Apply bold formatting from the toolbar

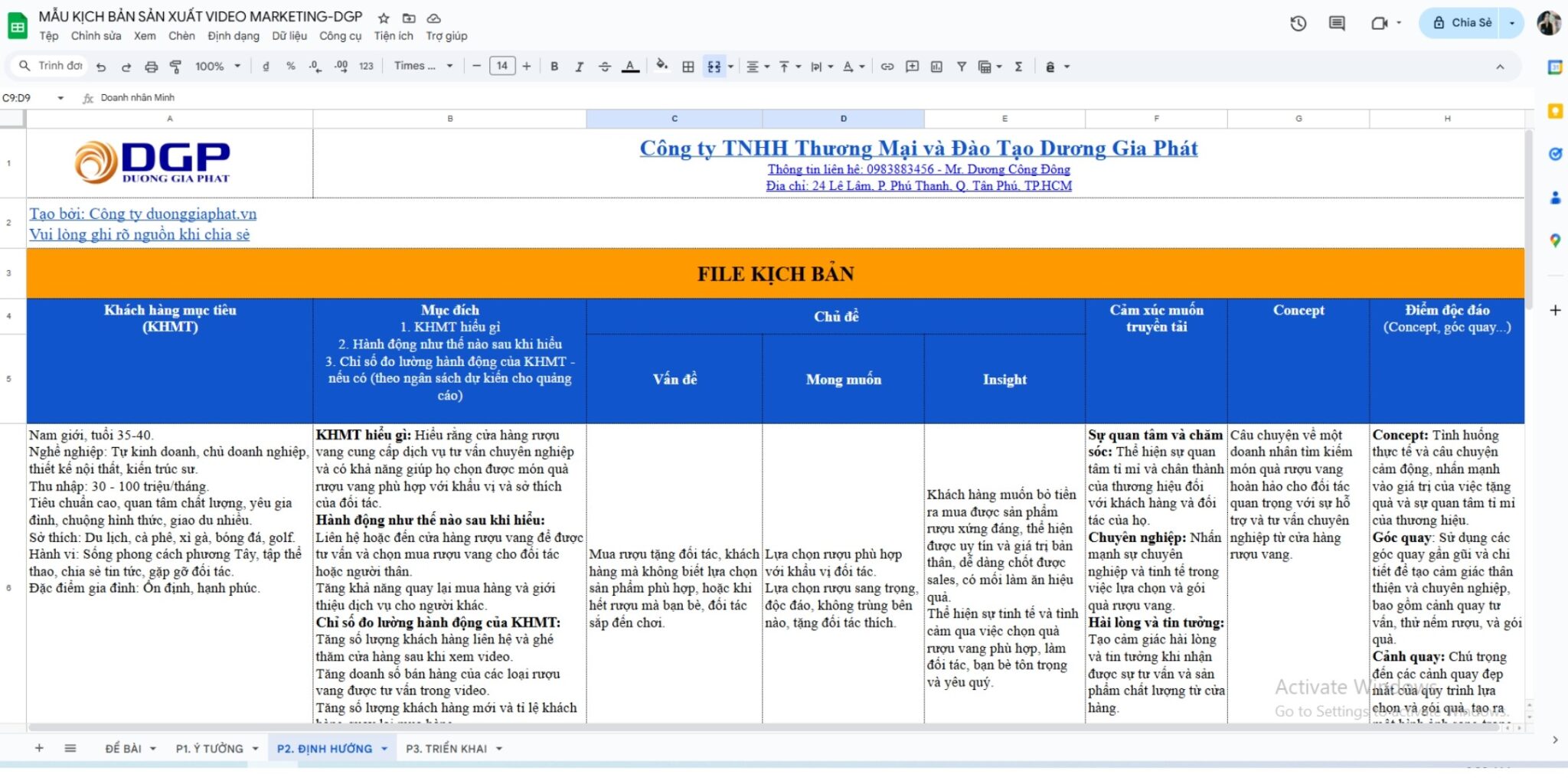click(x=554, y=66)
